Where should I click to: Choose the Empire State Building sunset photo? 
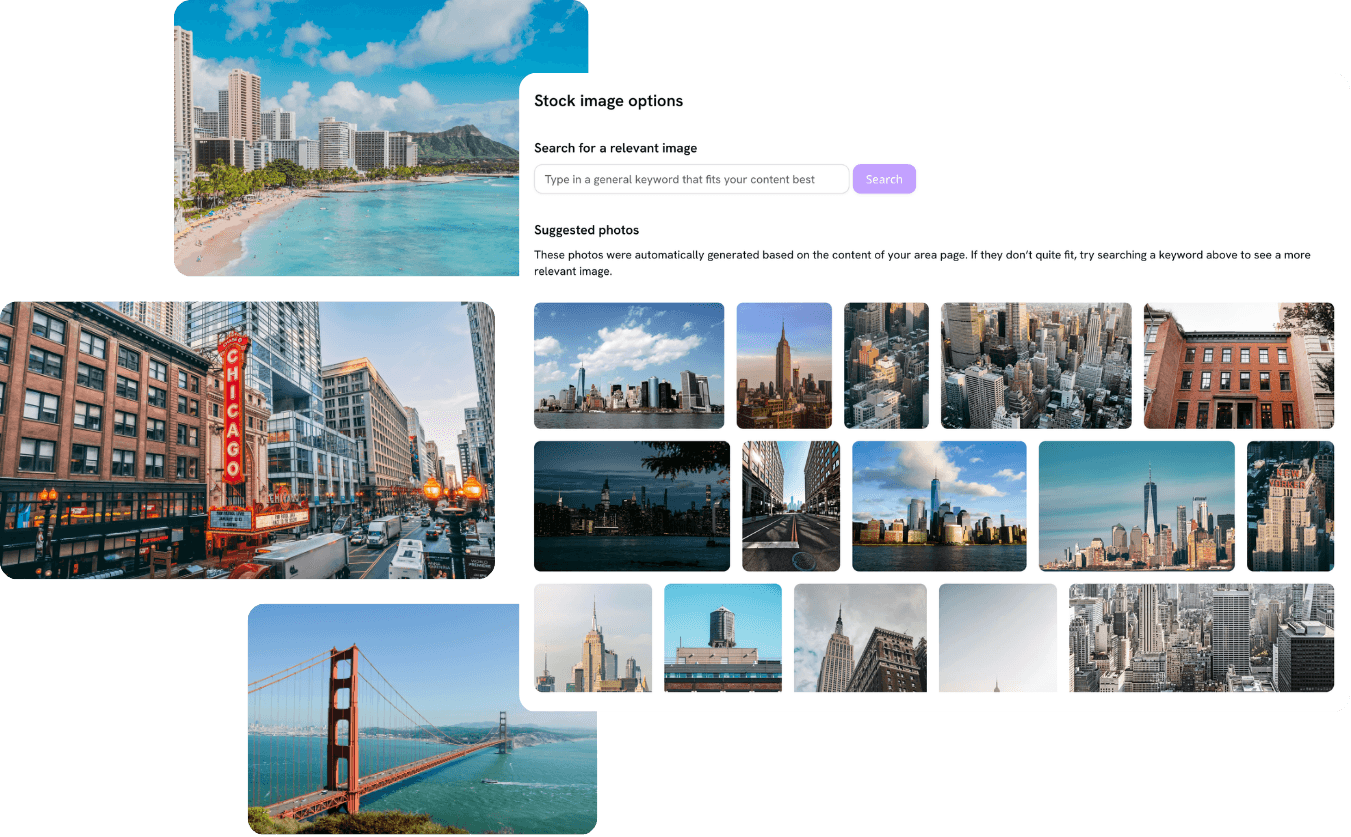click(784, 365)
